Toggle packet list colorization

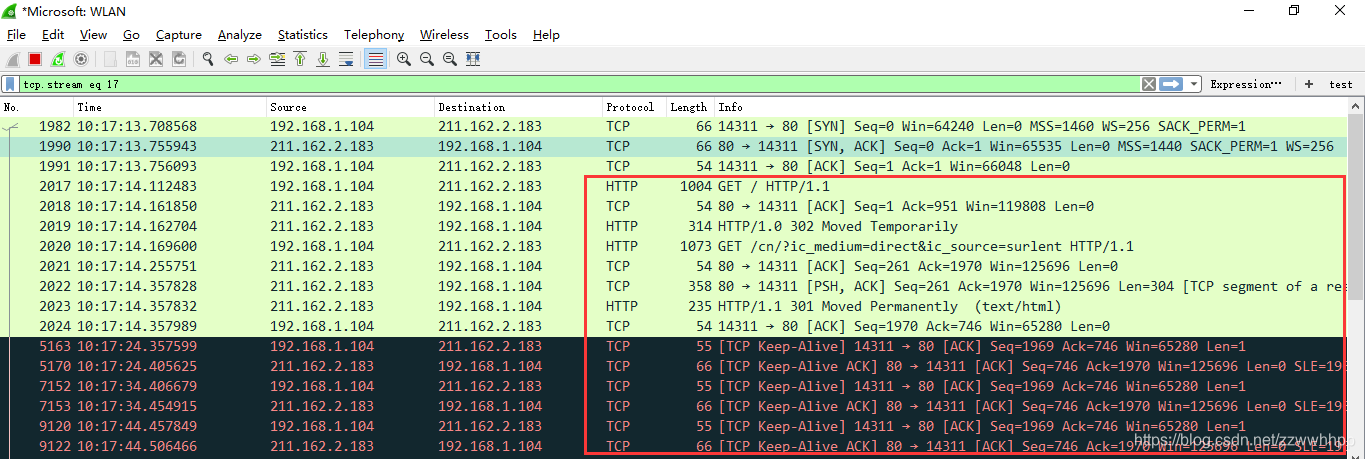point(376,59)
